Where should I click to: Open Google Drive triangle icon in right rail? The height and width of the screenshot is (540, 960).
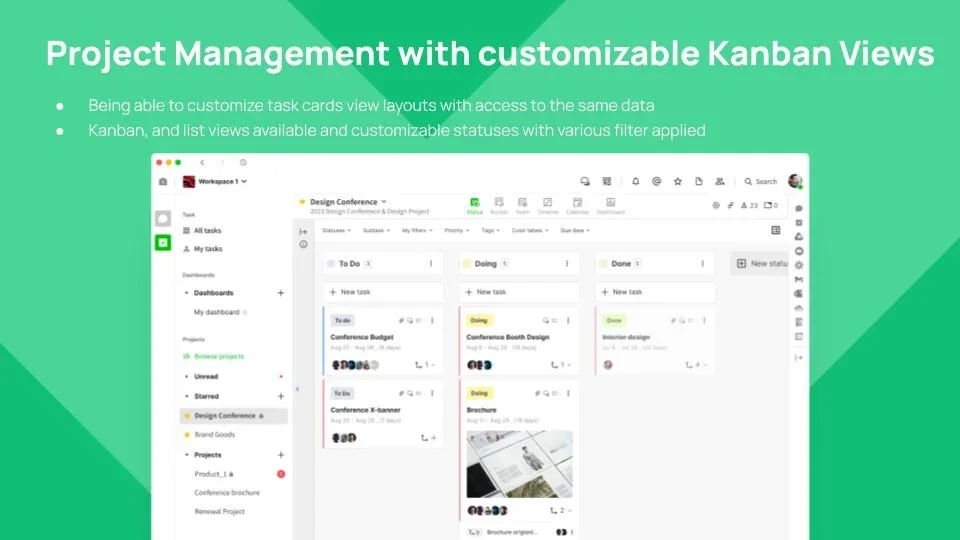point(799,237)
